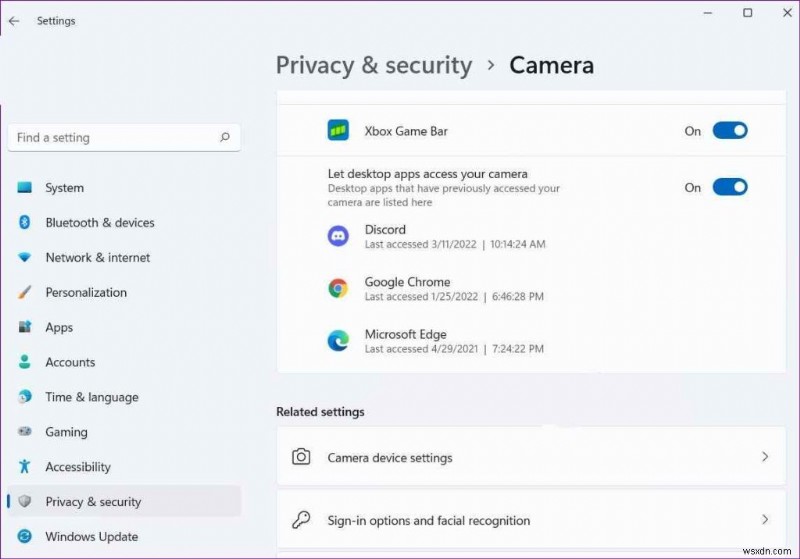The image size is (800, 559).
Task: Click the Xbox Game Bar label
Action: 406,131
